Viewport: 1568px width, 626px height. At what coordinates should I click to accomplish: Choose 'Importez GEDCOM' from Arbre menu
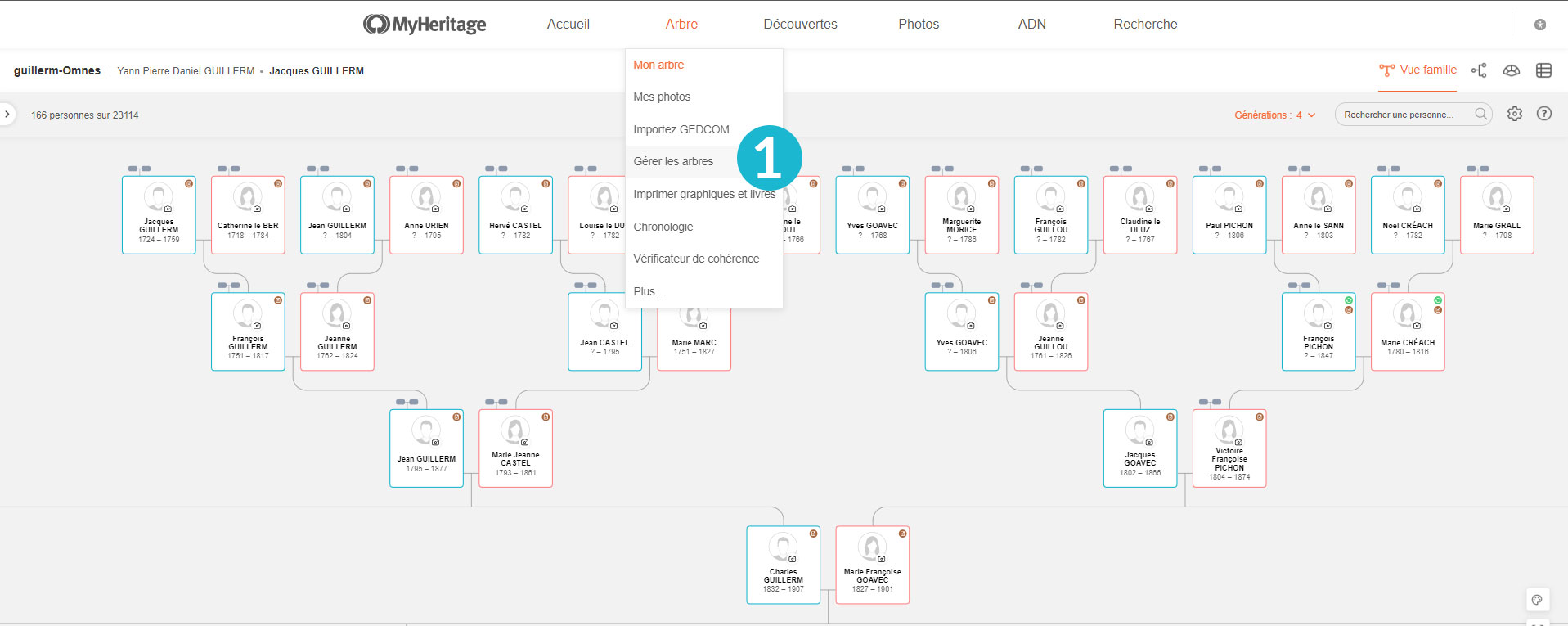point(681,129)
